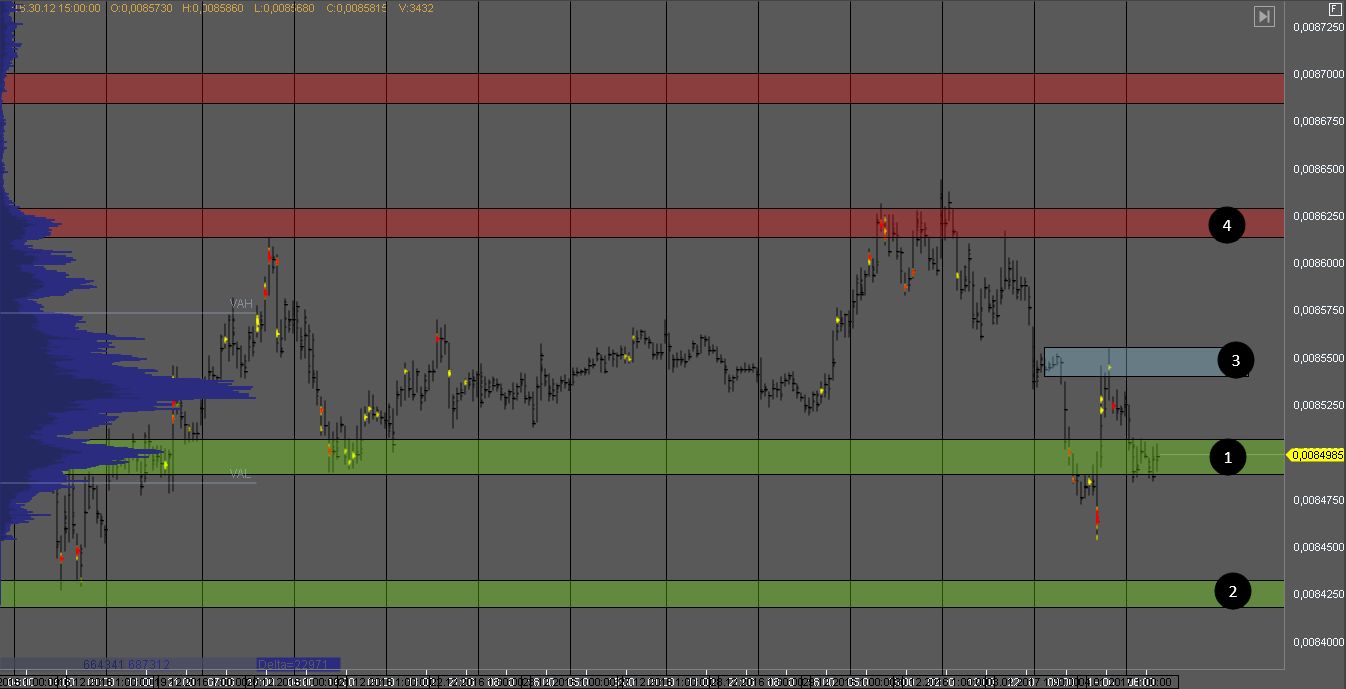Screen dimensions: 1346x689
Task: Select the topmost red resistance zone
Action: pyautogui.click(x=640, y=88)
